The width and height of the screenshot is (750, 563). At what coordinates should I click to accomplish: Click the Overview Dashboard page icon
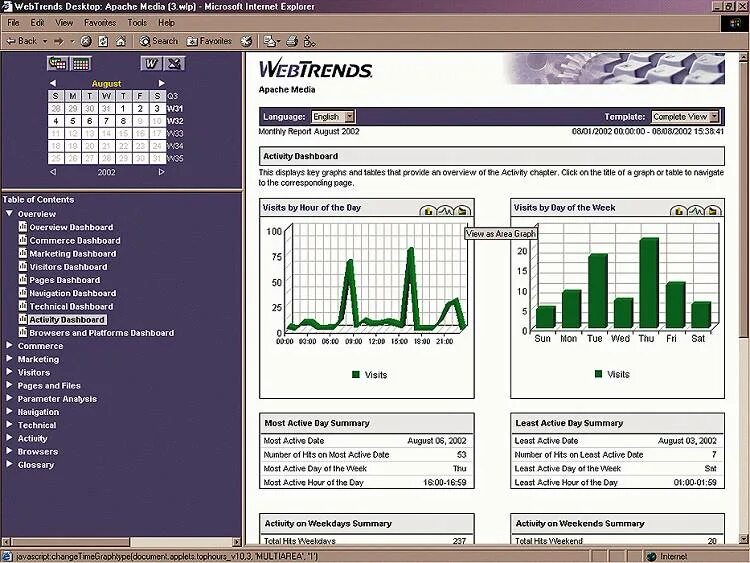click(22, 227)
